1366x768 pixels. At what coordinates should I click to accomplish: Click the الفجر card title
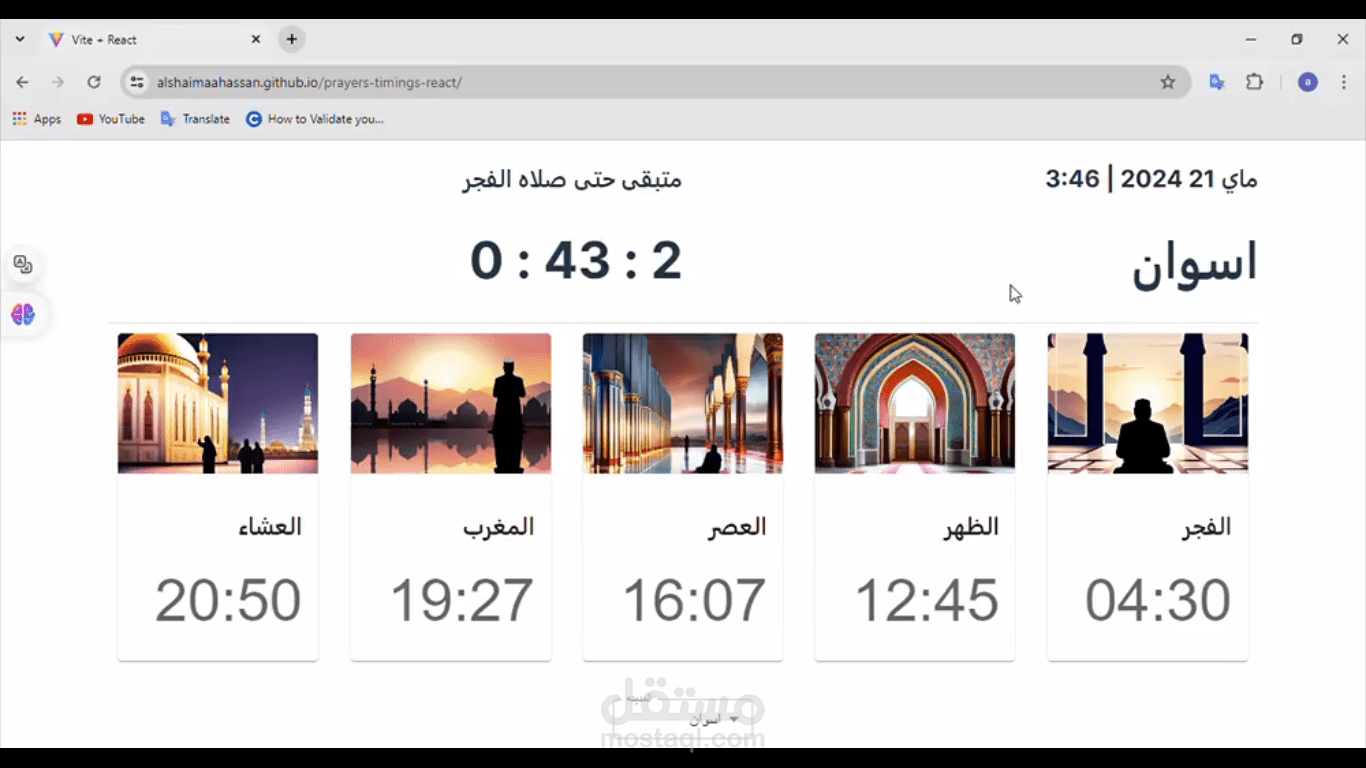pyautogui.click(x=1206, y=527)
